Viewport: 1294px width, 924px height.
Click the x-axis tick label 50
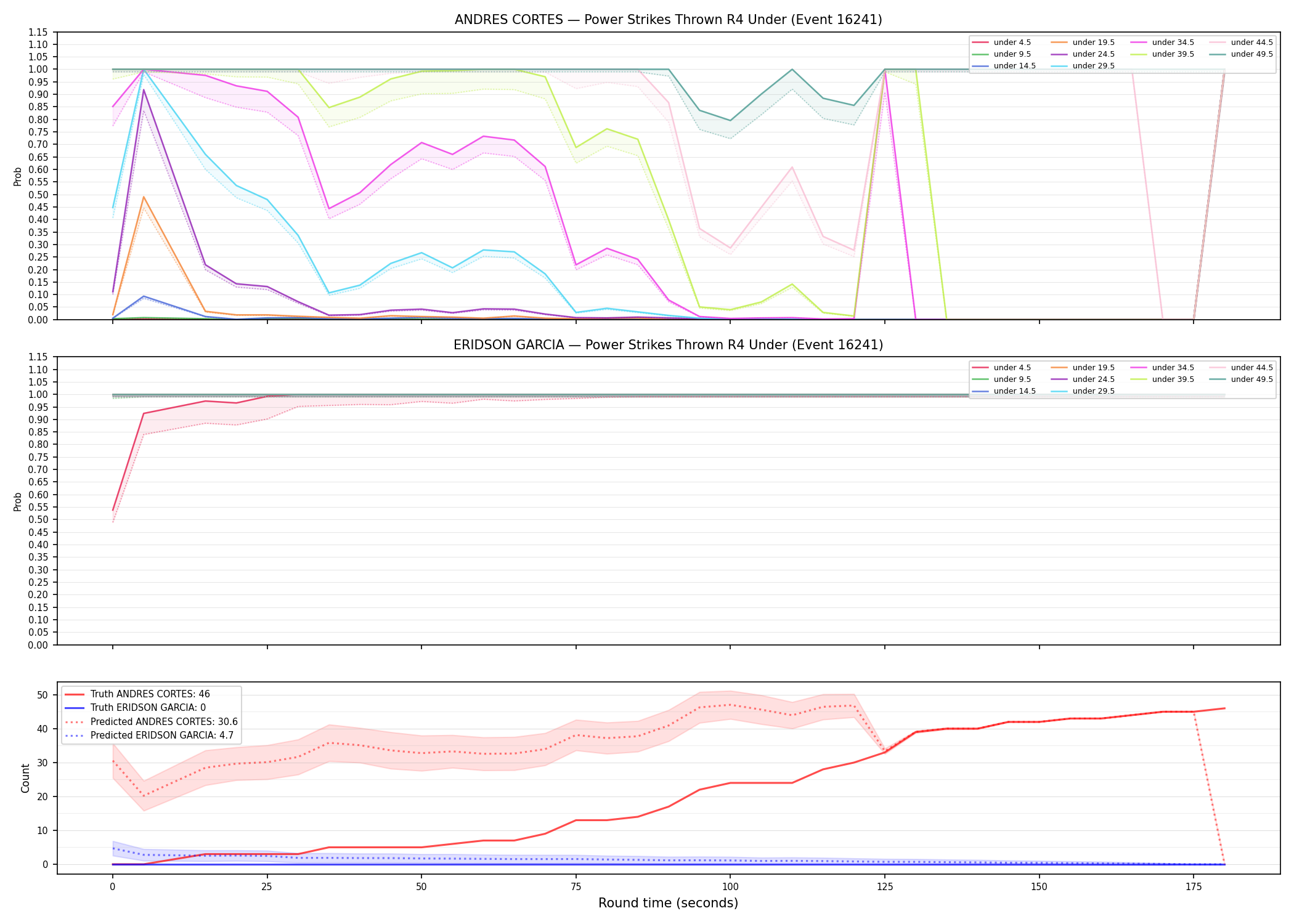coord(421,887)
